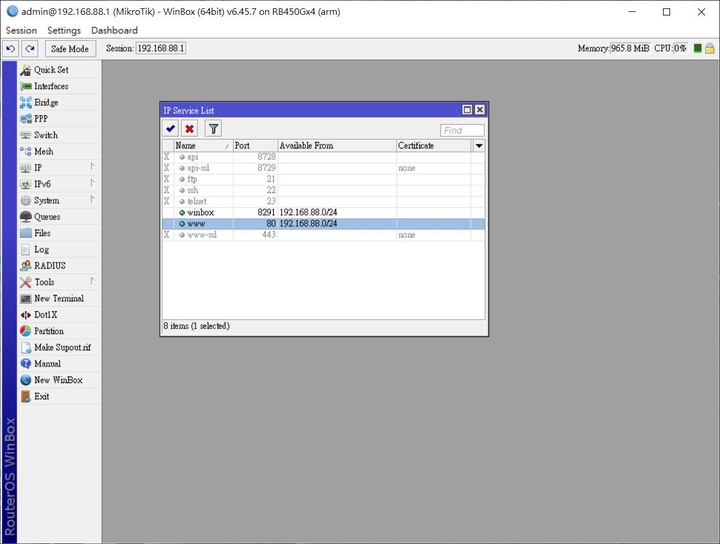Sort by Certificate column header
Screen dimensions: 720x544
434,146
